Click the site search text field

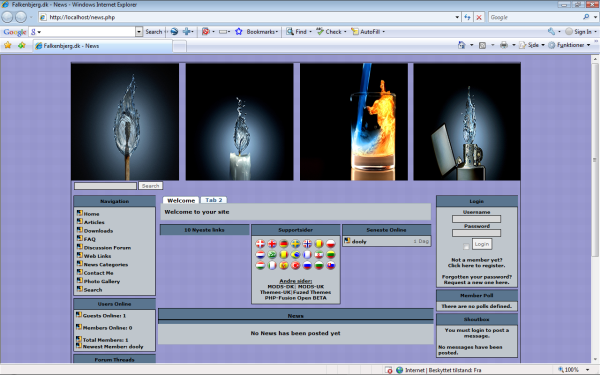(x=105, y=186)
